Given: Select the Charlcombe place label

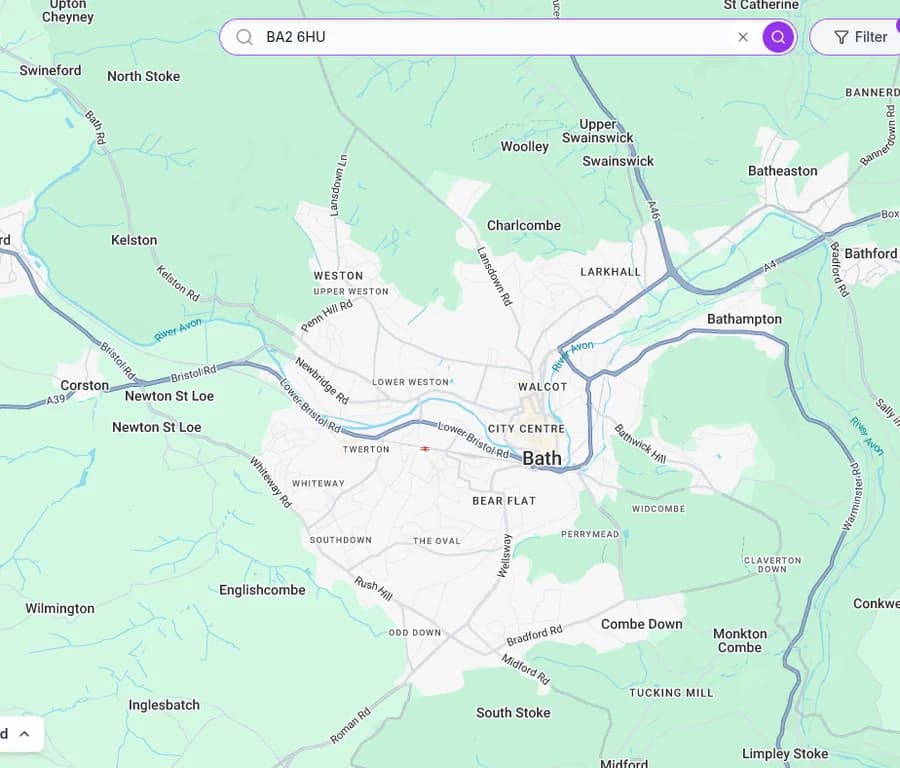Looking at the screenshot, I should click(523, 225).
